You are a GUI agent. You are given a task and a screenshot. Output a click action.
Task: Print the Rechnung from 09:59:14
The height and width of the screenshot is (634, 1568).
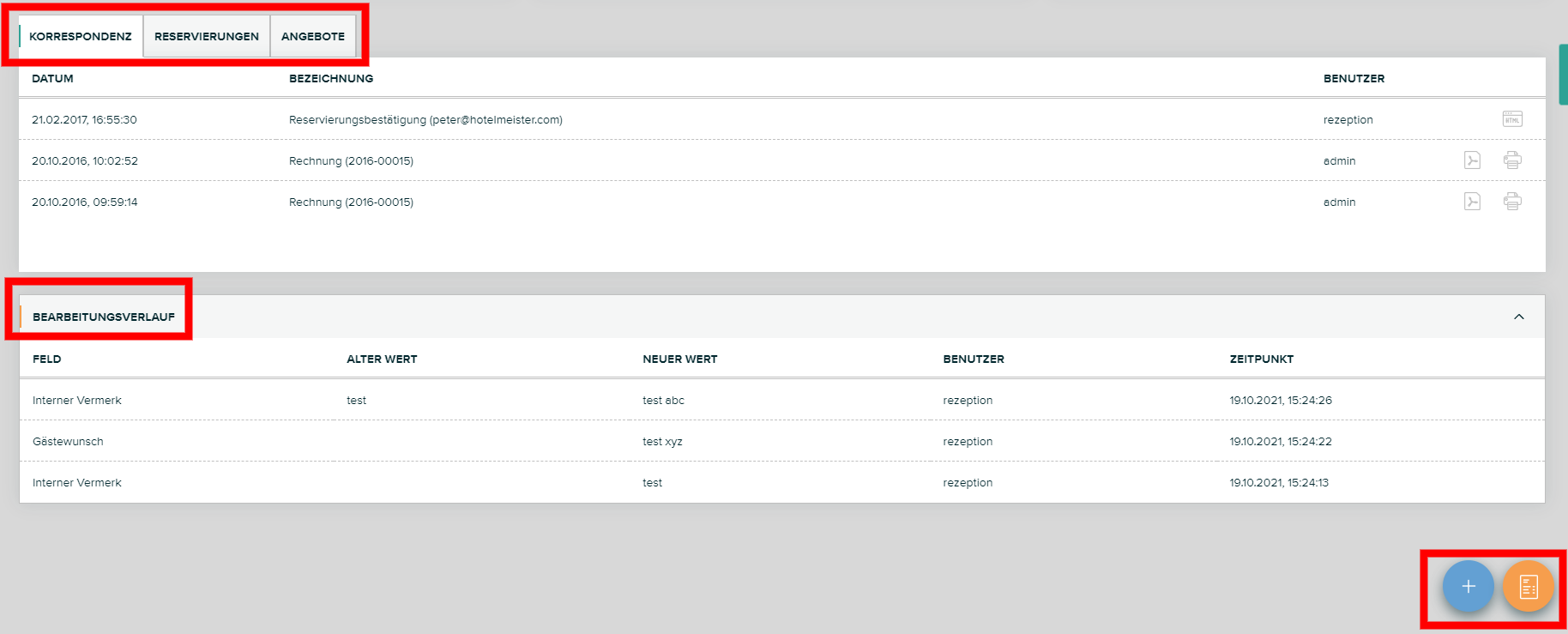(1512, 202)
